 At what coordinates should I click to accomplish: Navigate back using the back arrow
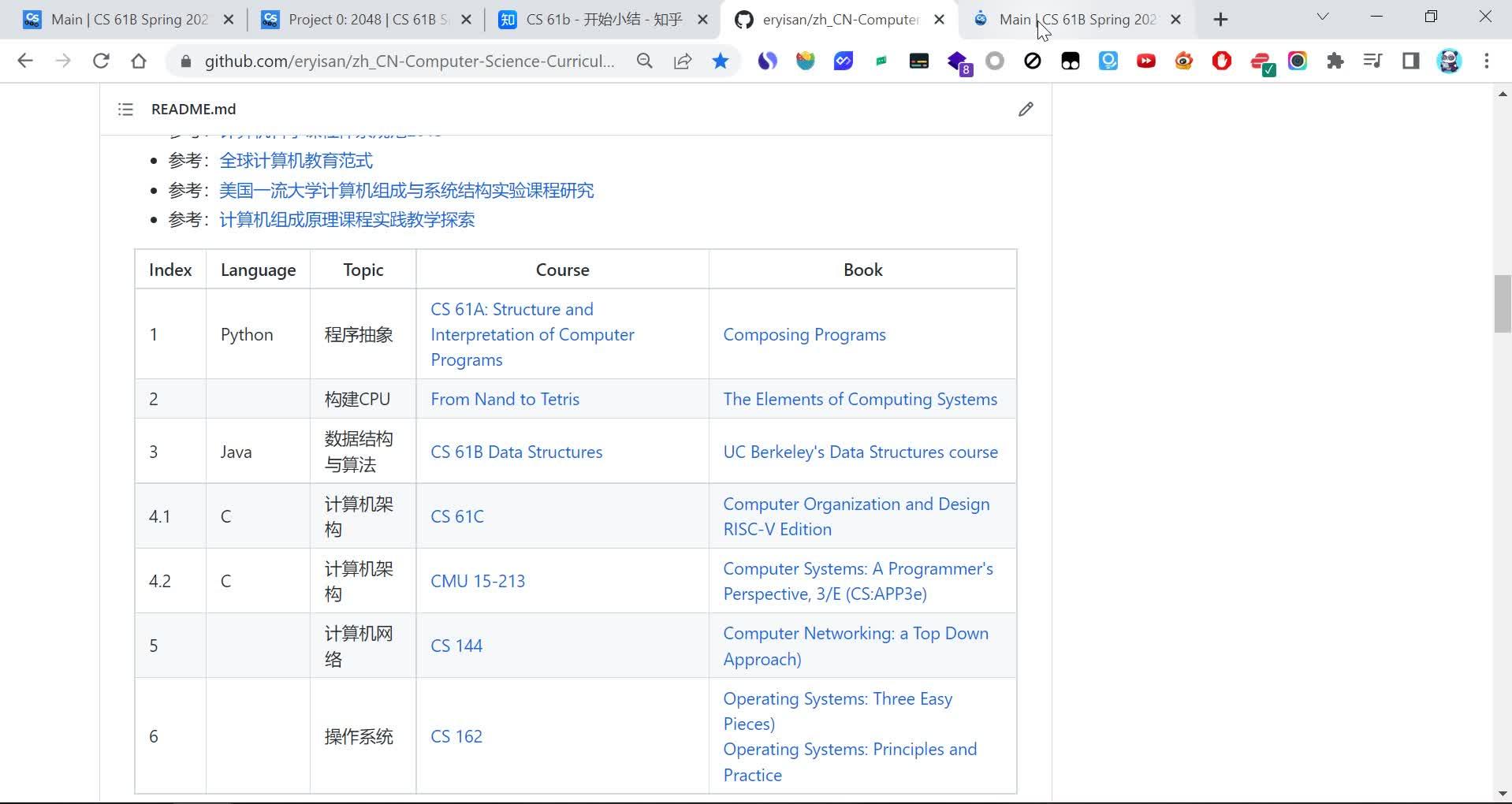(25, 61)
